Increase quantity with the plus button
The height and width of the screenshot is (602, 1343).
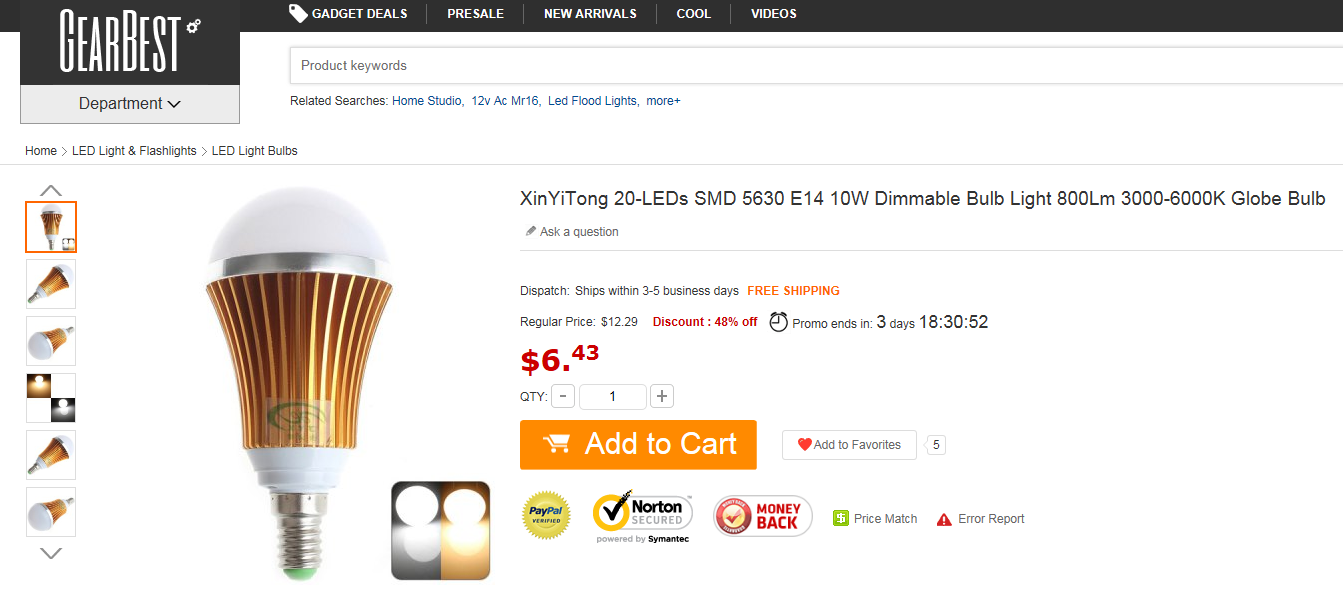(x=661, y=396)
